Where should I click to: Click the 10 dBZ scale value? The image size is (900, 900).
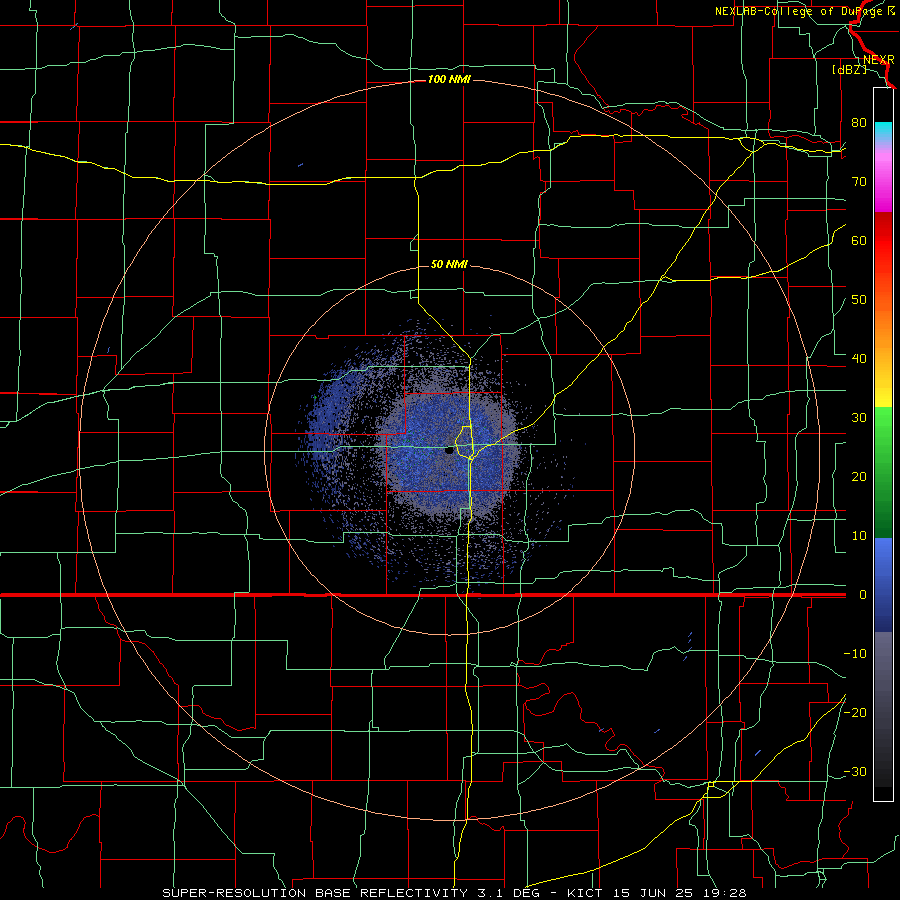pyautogui.click(x=859, y=536)
